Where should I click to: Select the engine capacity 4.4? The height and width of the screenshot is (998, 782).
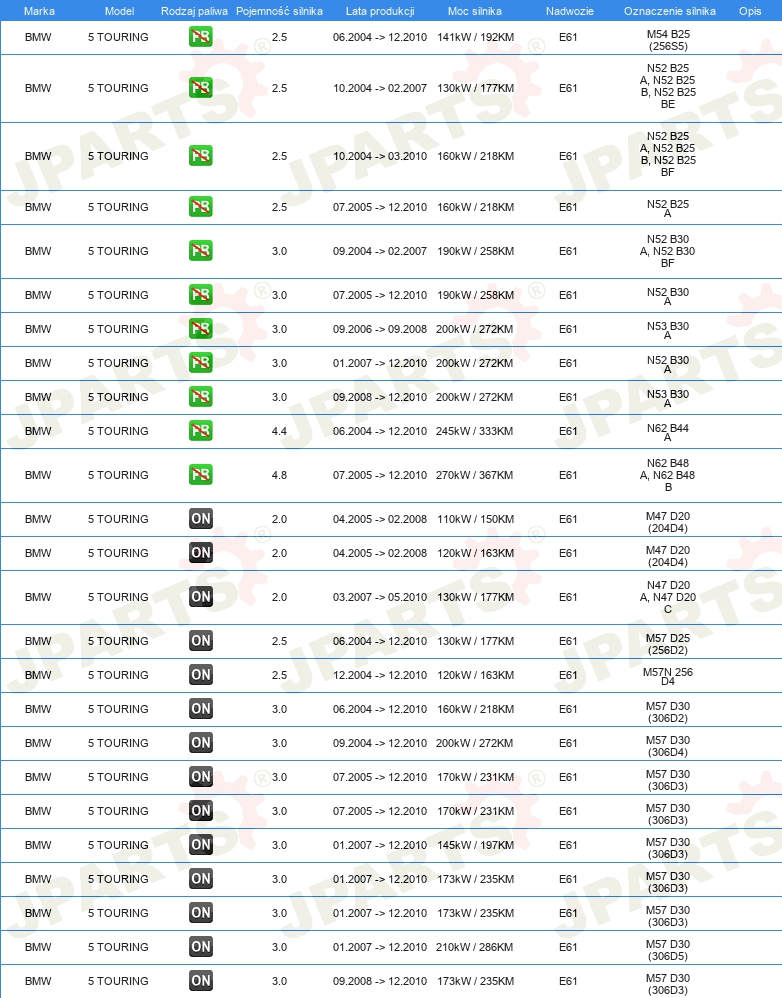tap(279, 431)
